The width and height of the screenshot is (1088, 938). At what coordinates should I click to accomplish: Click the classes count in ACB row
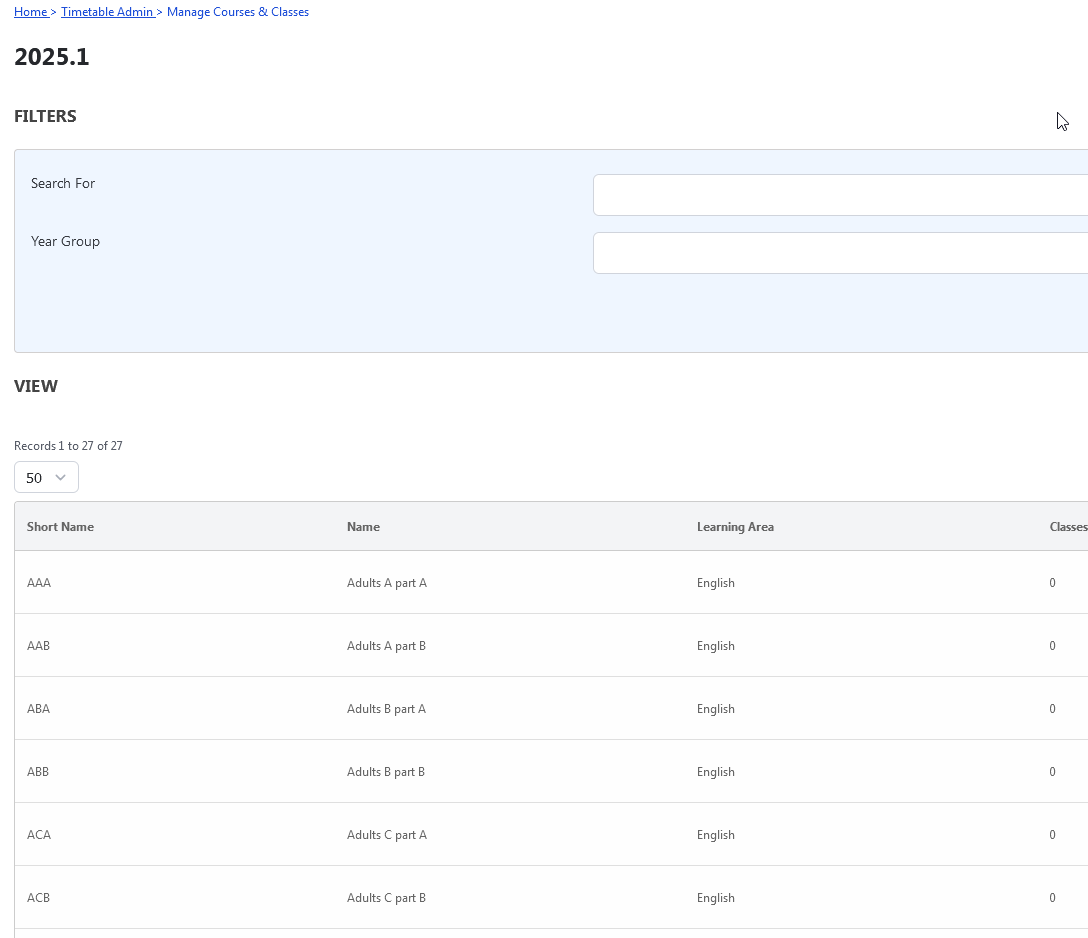(x=1053, y=898)
